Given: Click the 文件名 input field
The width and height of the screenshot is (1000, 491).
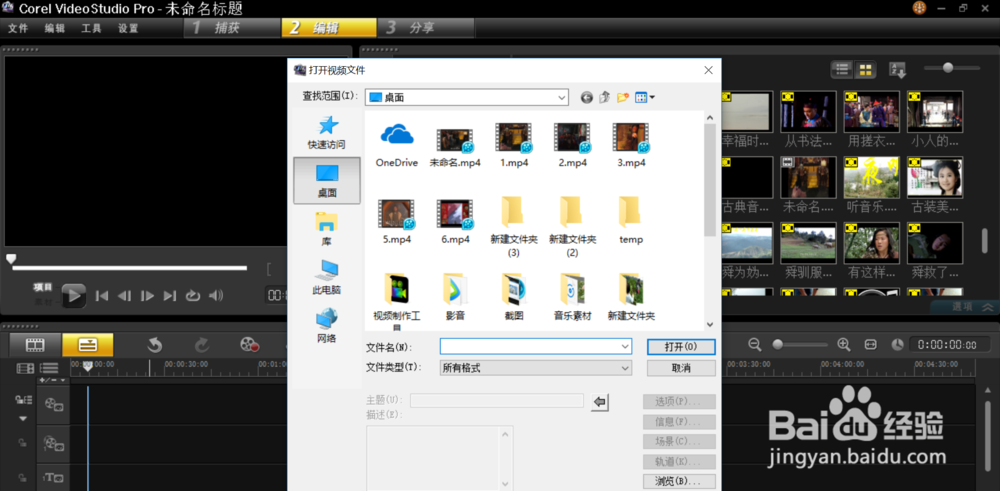Looking at the screenshot, I should pyautogui.click(x=536, y=346).
